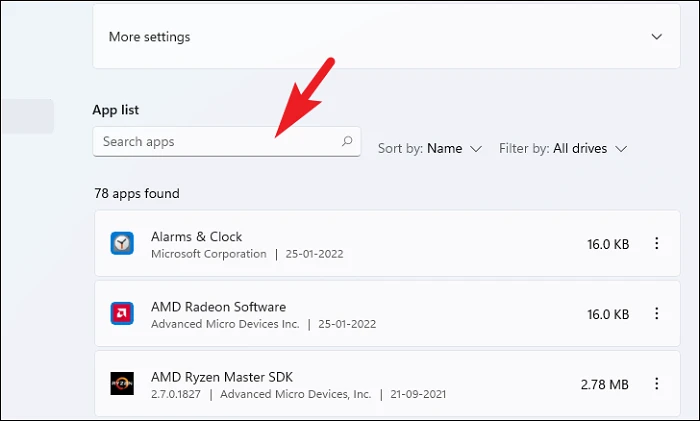Focus the Search apps text field

pos(226,142)
